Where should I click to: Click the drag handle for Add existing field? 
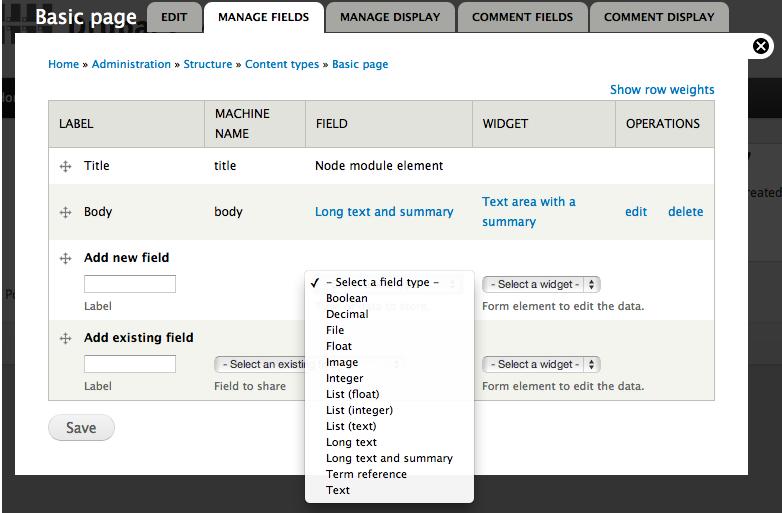tap(65, 338)
